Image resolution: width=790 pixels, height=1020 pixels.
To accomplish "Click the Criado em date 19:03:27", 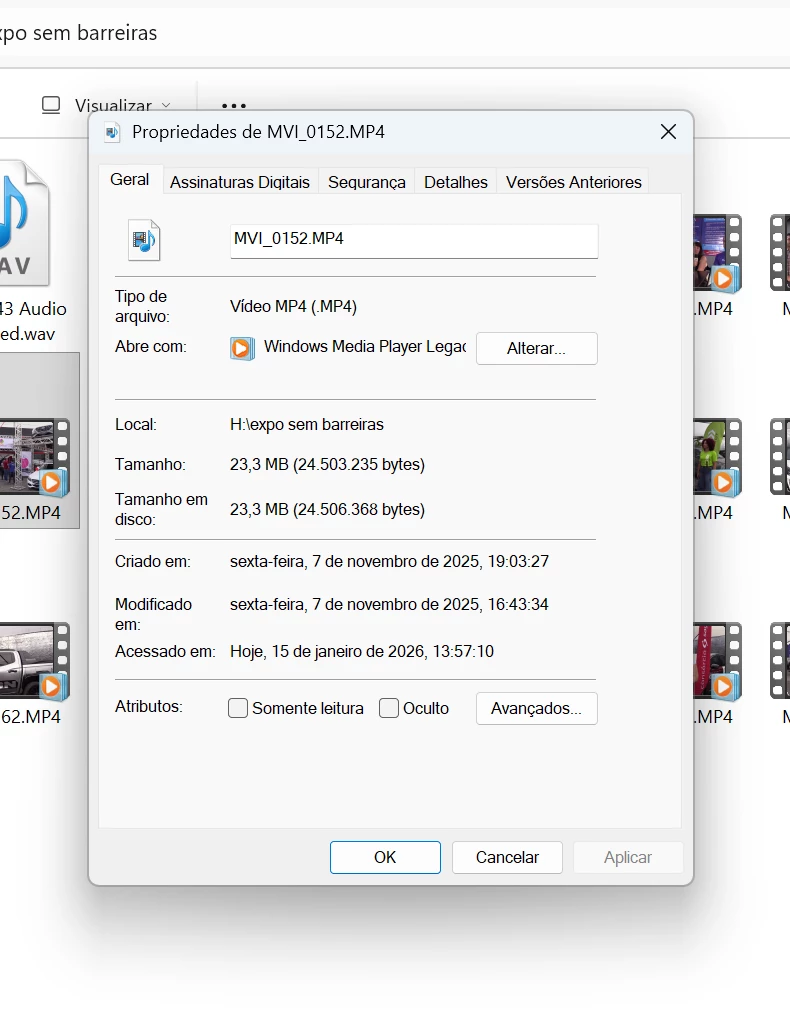I will click(x=389, y=561).
